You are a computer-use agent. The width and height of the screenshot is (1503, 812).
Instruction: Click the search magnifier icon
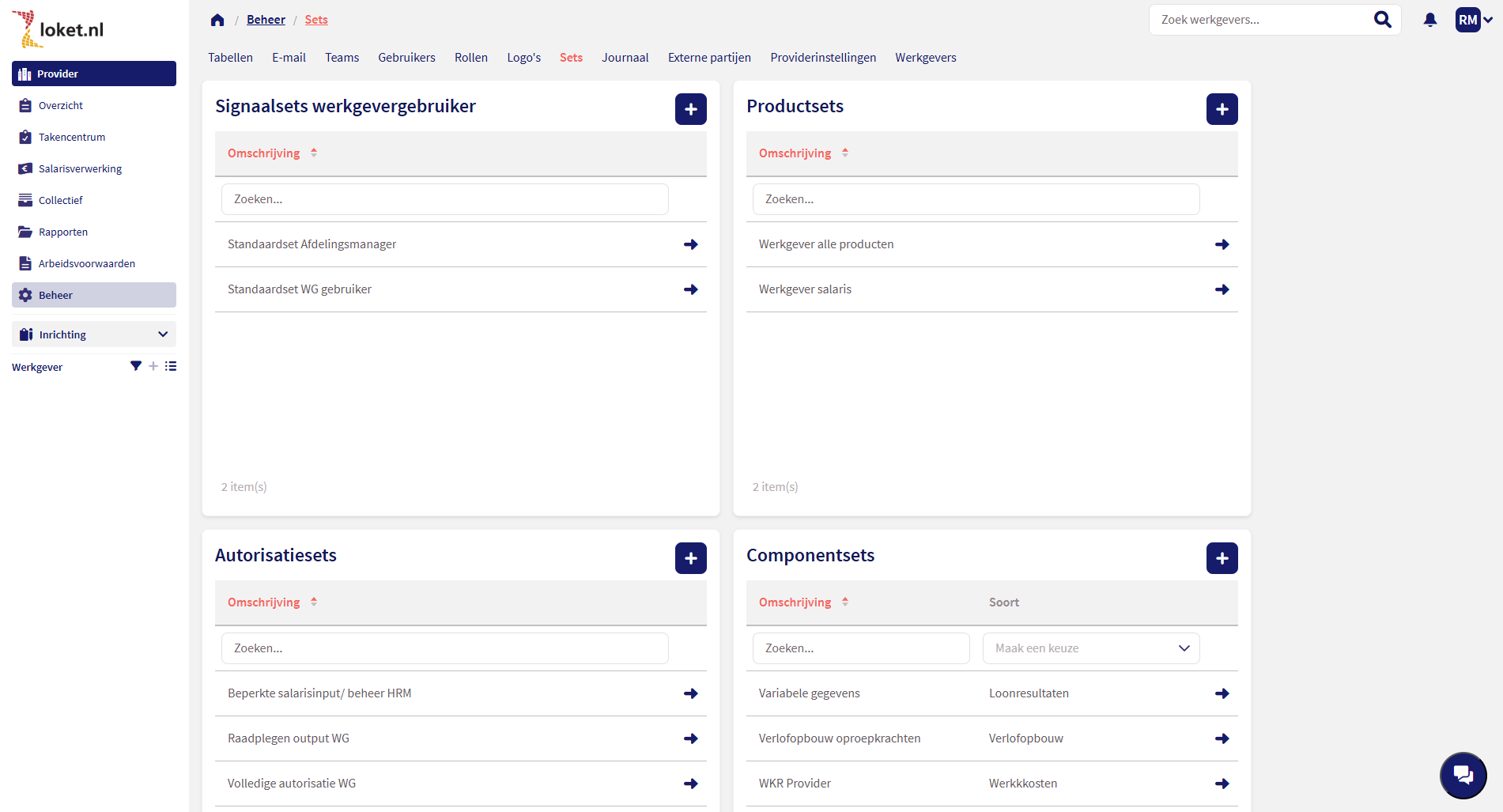pyautogui.click(x=1382, y=20)
